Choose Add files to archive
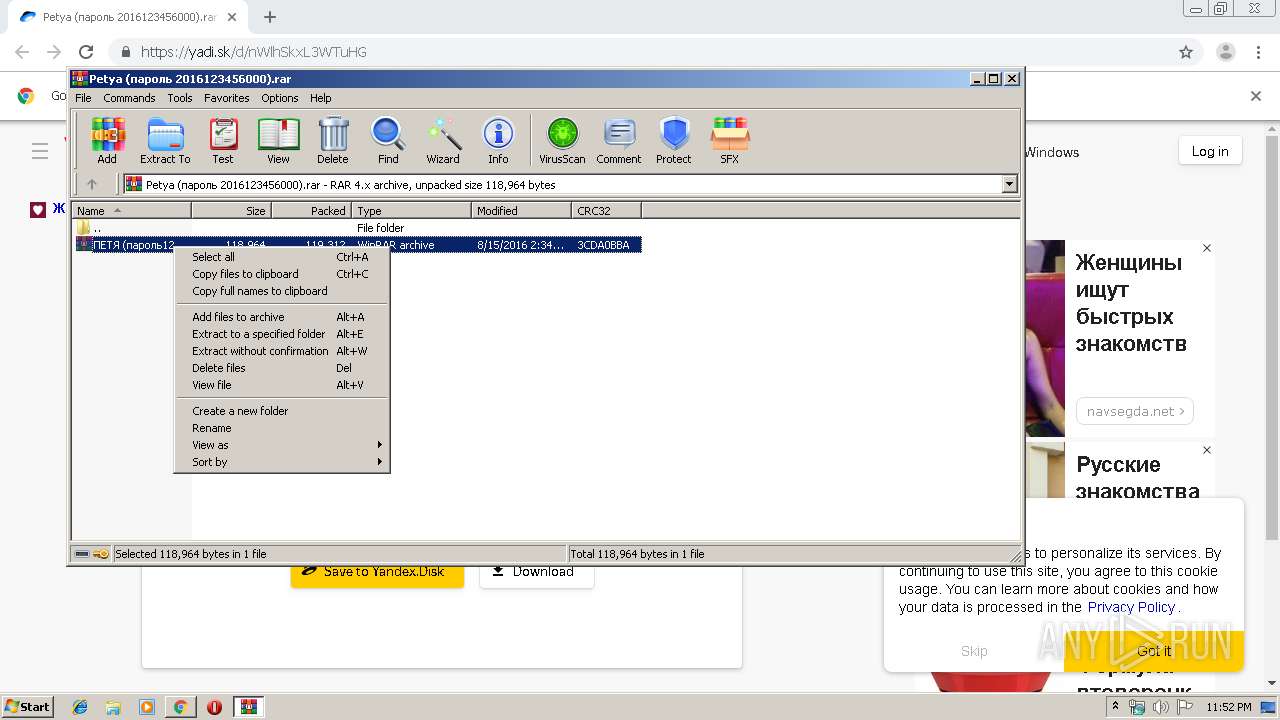This screenshot has width=1280, height=720. point(282,317)
